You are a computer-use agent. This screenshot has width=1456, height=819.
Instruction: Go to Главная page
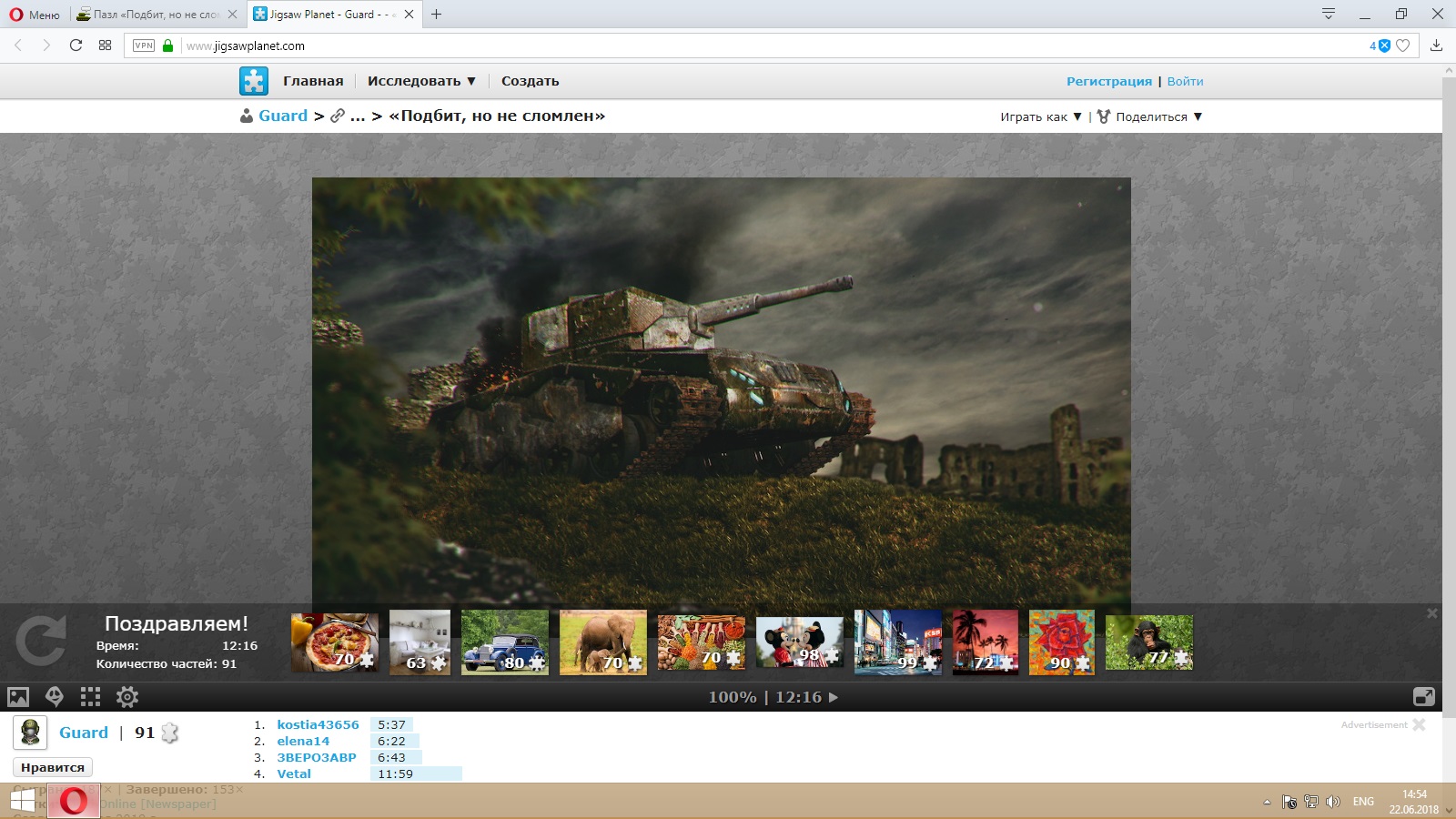click(x=313, y=81)
